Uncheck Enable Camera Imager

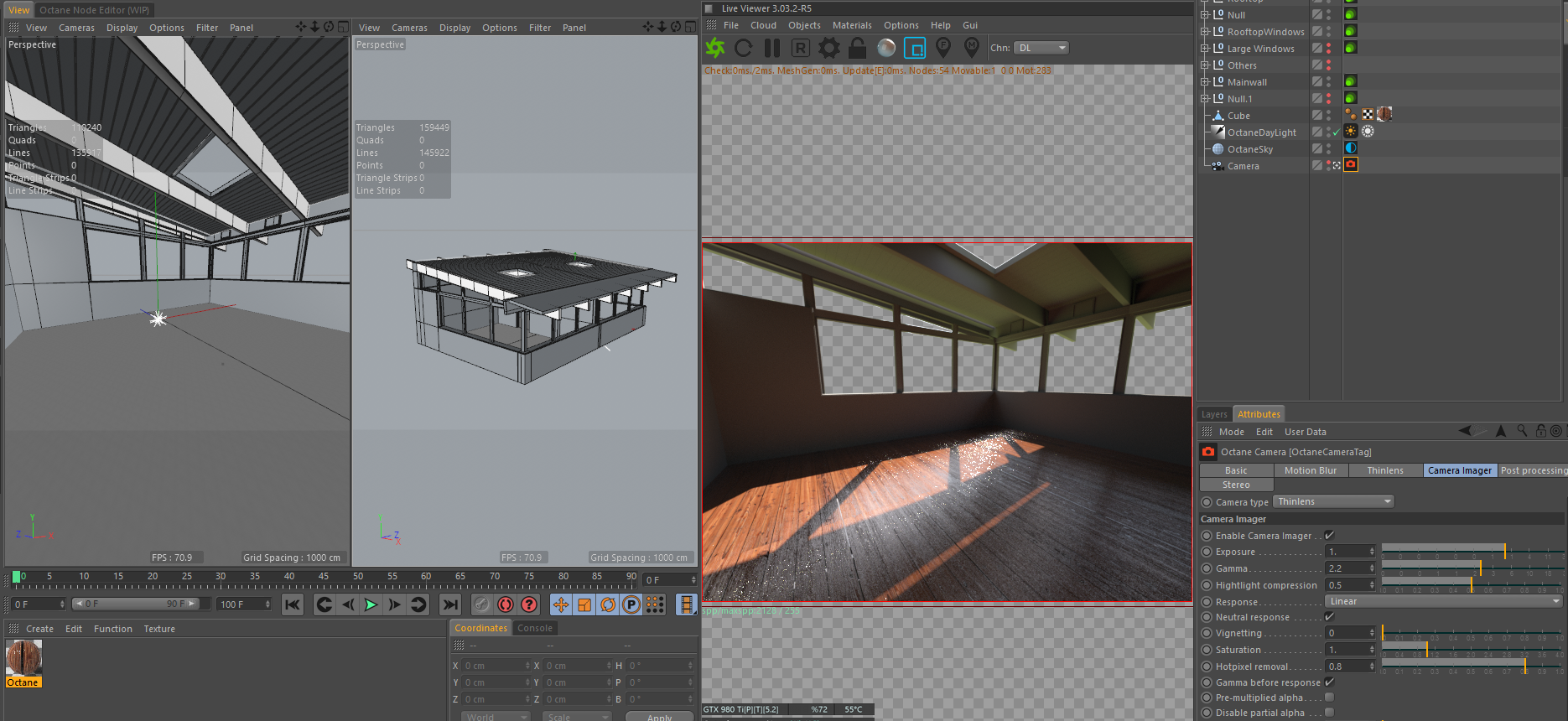click(x=1329, y=536)
